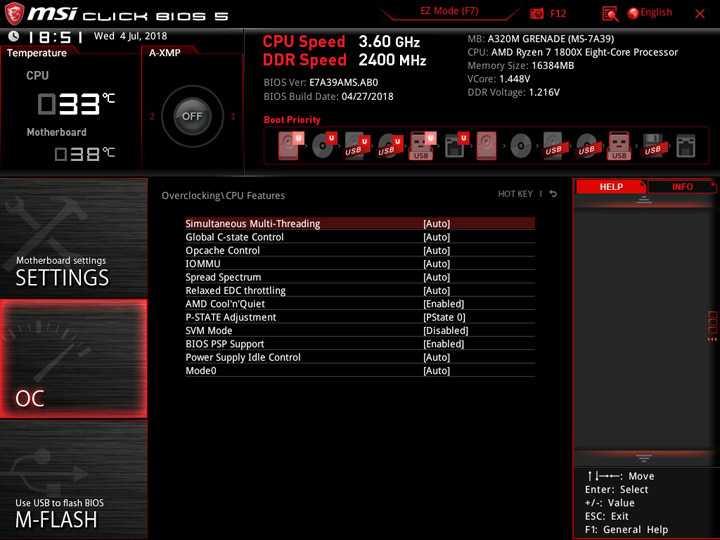Viewport: 720px width, 540px height.
Task: Select the USB floppy boot device icon
Action: [653, 146]
